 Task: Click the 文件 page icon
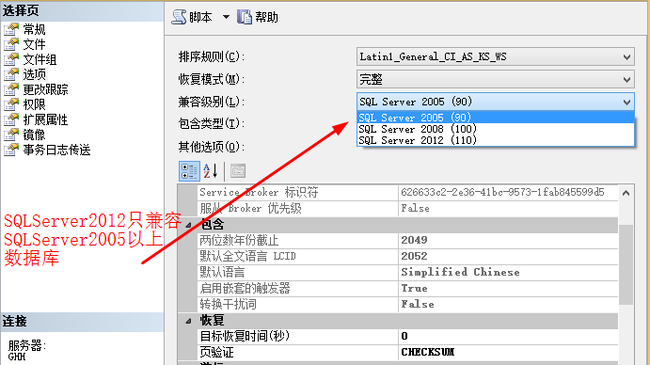click(x=12, y=44)
